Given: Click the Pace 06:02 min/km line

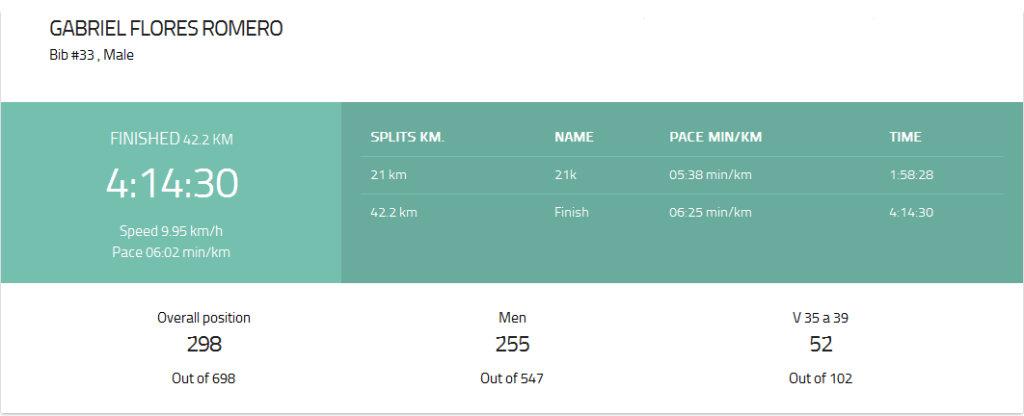Looking at the screenshot, I should (171, 251).
